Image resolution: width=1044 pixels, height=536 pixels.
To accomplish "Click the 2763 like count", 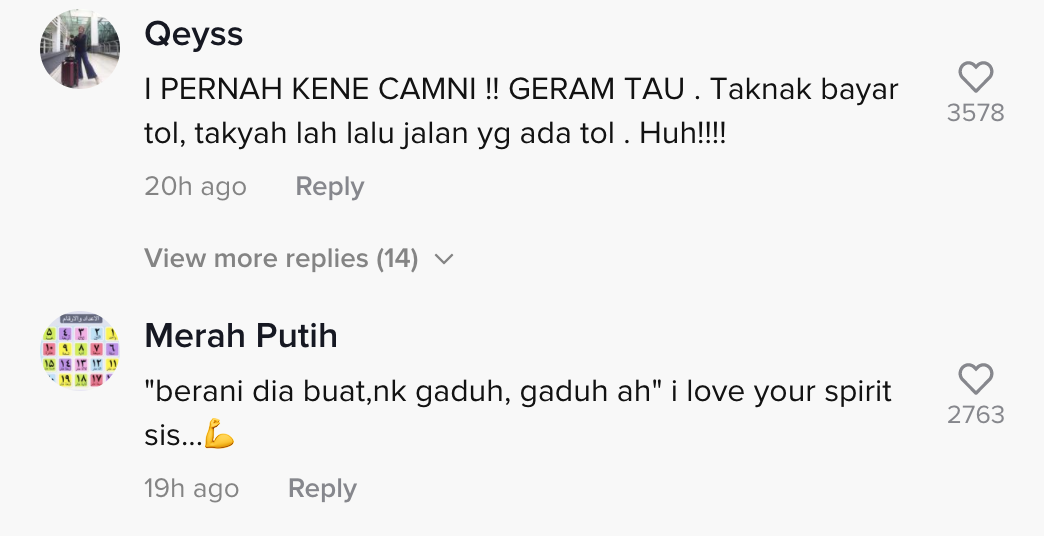I will coord(975,415).
